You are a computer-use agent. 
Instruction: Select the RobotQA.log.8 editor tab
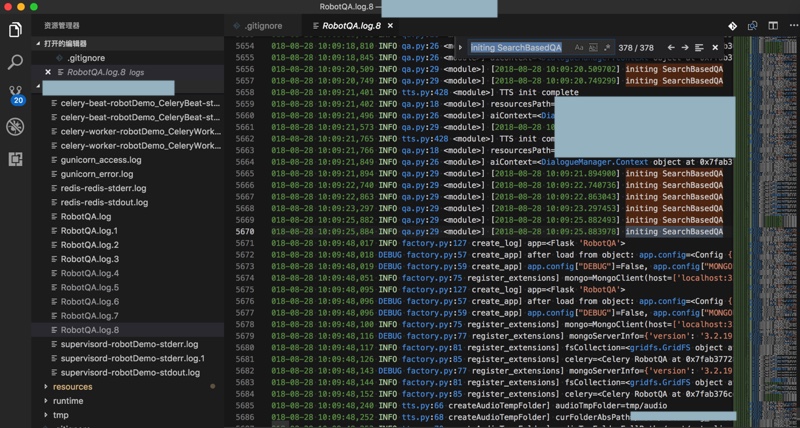[349, 26]
